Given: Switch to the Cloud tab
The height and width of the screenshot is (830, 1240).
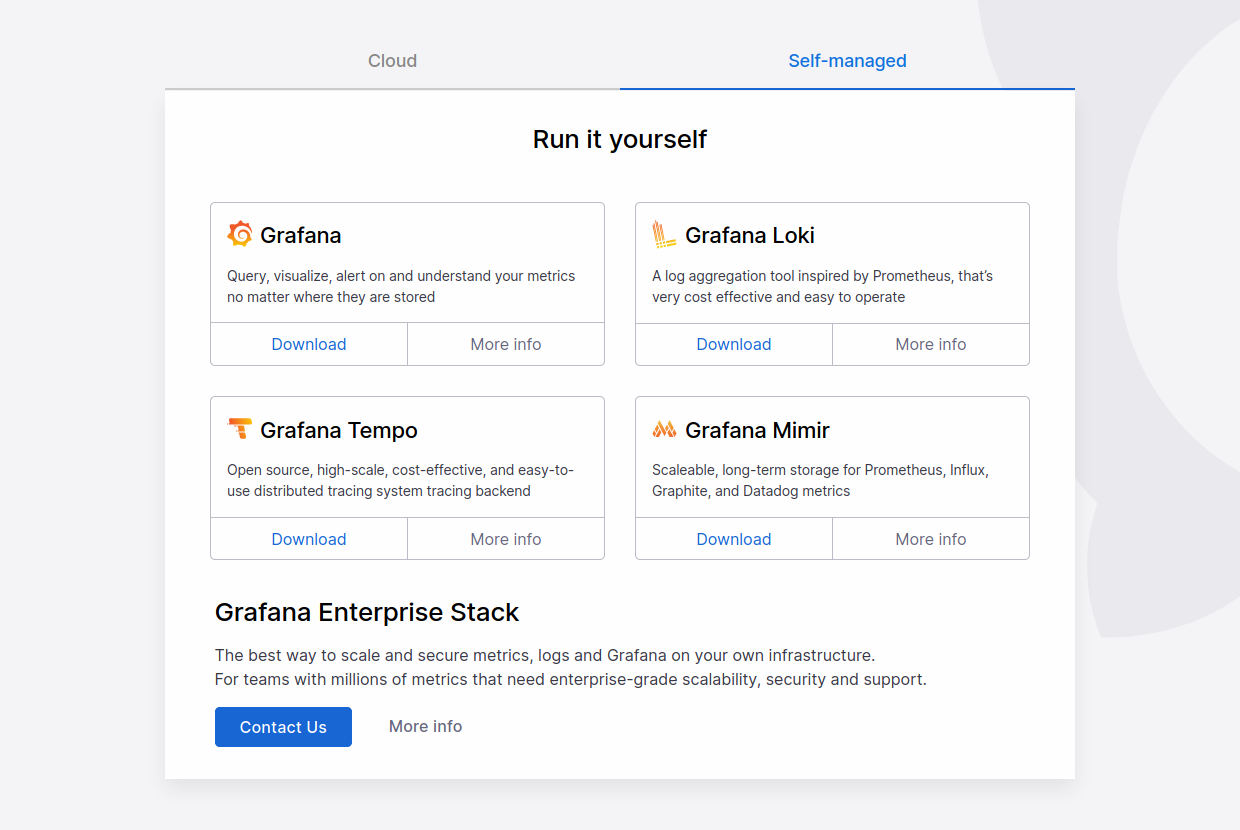Looking at the screenshot, I should pos(392,60).
